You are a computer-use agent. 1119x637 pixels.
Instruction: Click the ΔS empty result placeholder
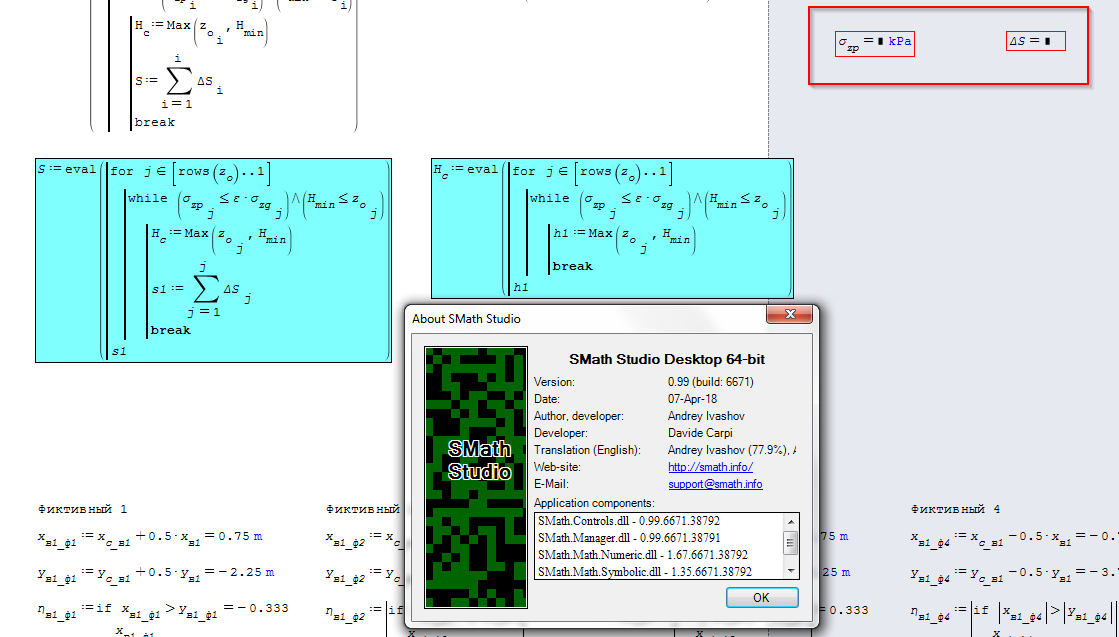tap(1035, 40)
